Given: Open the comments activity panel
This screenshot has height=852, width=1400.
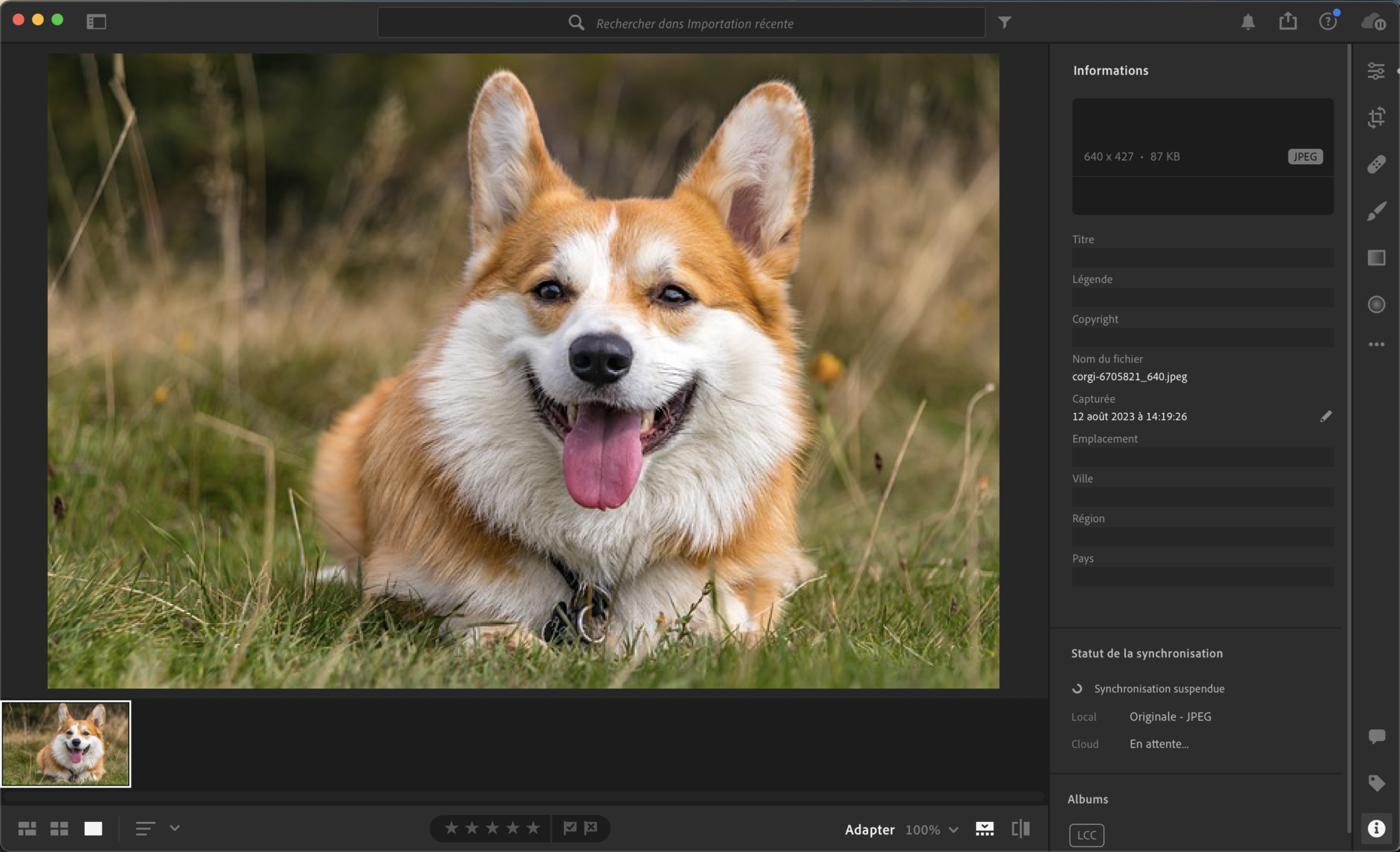Looking at the screenshot, I should tap(1376, 736).
